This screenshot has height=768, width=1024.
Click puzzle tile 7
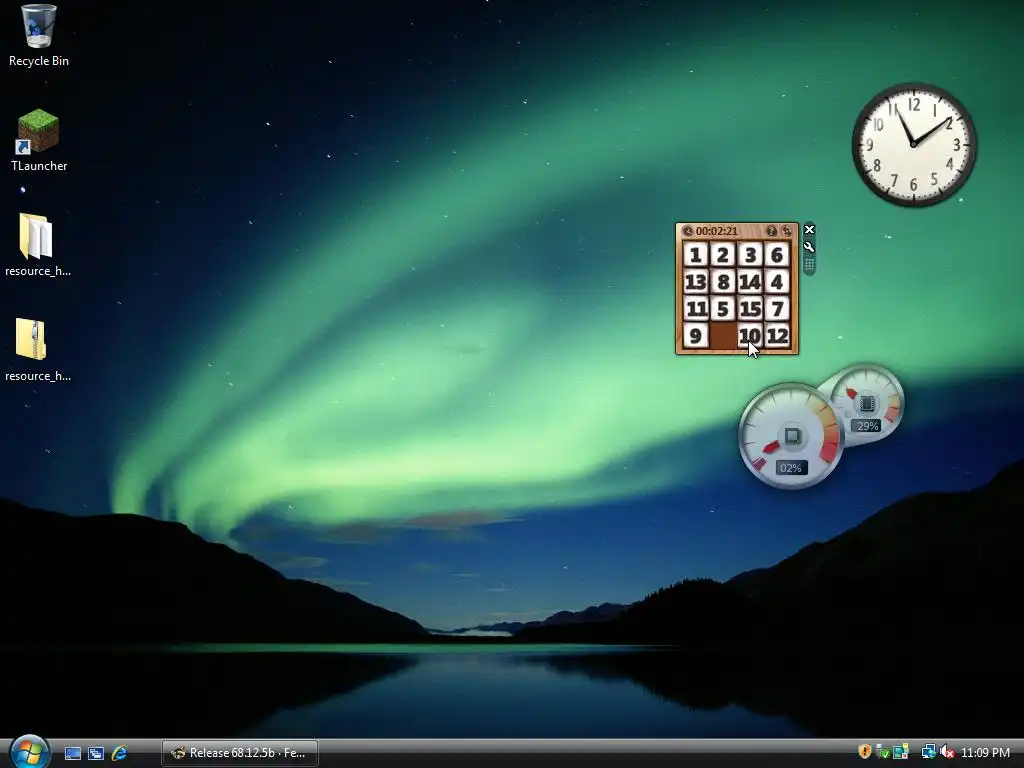tap(777, 309)
